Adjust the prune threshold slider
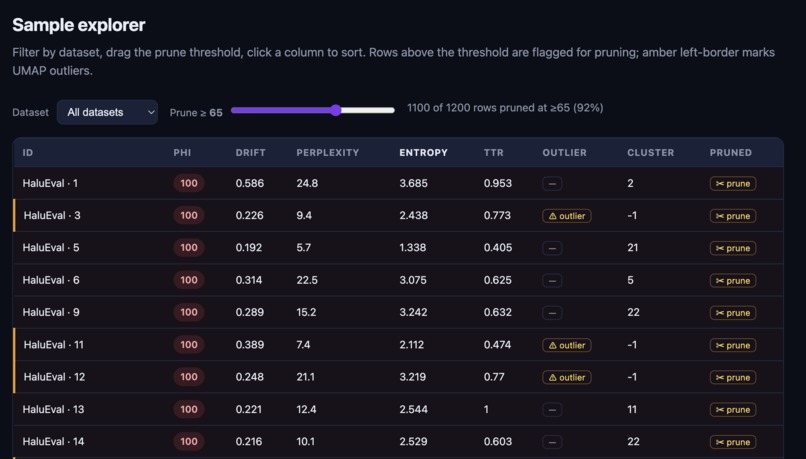This screenshot has width=806, height=459. coord(313,110)
